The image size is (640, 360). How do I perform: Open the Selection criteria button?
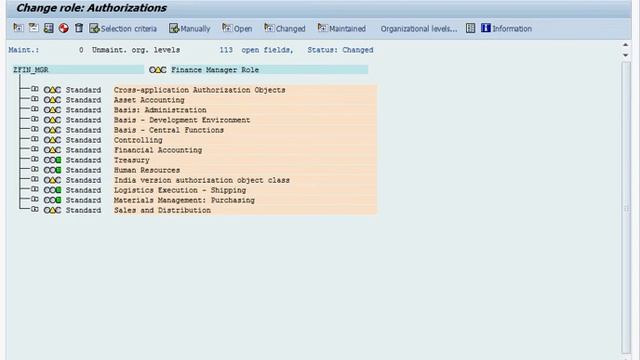click(x=123, y=28)
